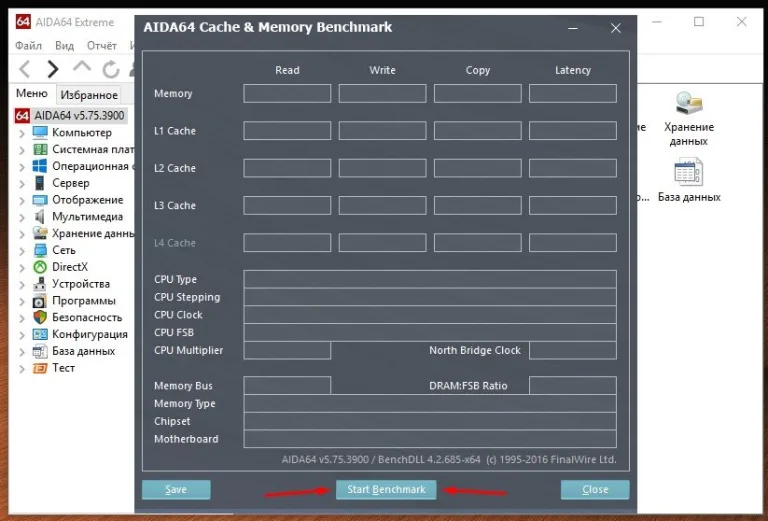Expand the Компьютер tree node
Viewport: 768px width, 521px height.
point(22,133)
